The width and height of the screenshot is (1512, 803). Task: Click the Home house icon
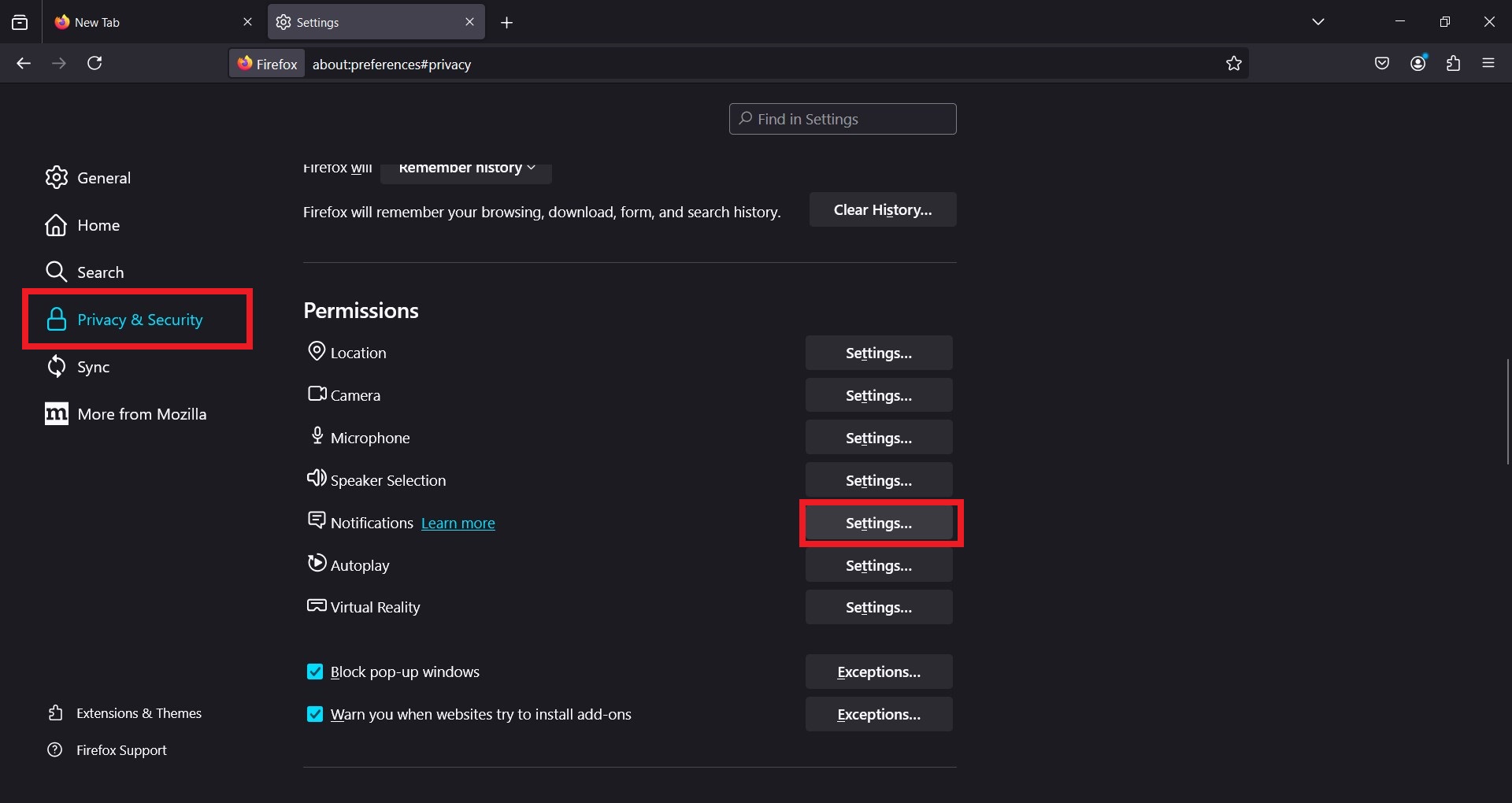pos(57,225)
